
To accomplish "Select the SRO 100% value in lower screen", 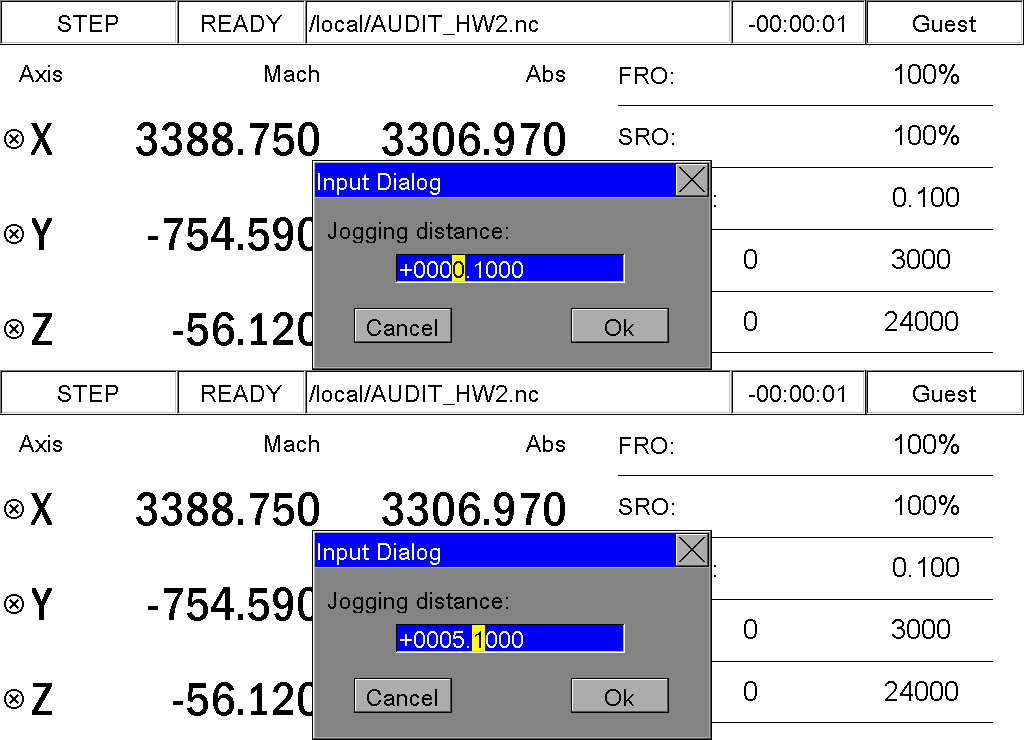I will [926, 506].
